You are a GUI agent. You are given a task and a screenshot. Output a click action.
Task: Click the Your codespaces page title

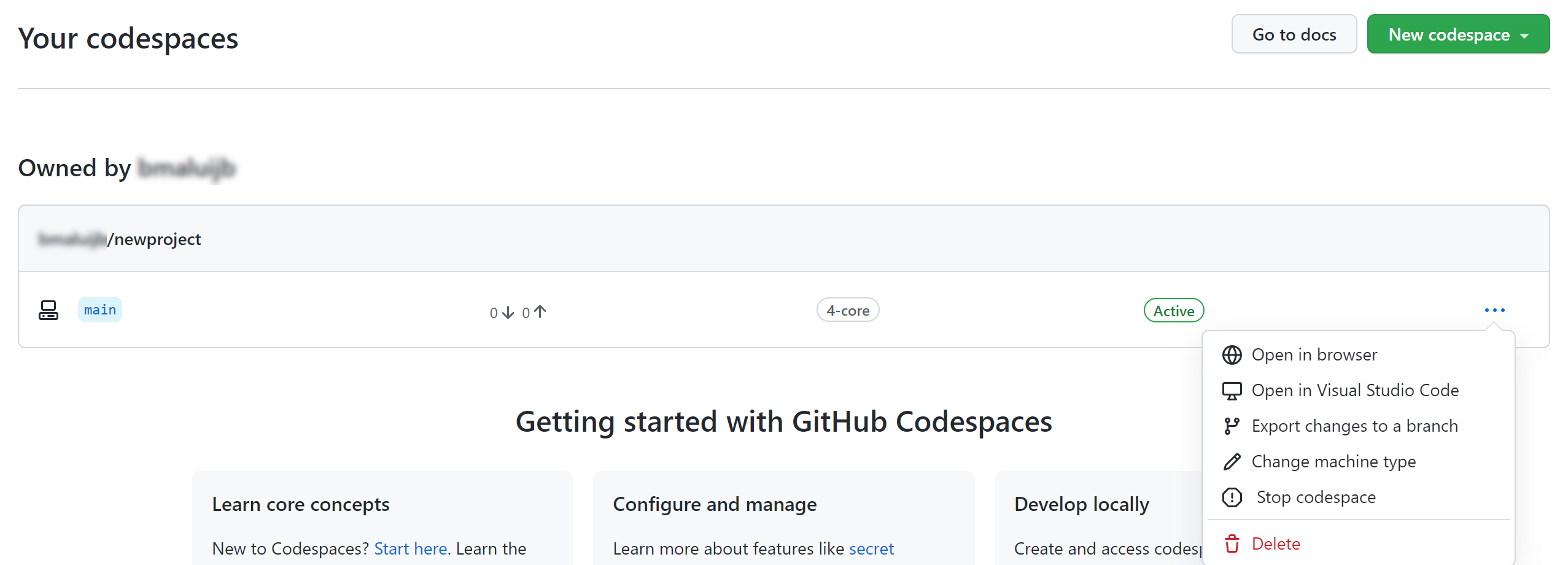point(128,39)
